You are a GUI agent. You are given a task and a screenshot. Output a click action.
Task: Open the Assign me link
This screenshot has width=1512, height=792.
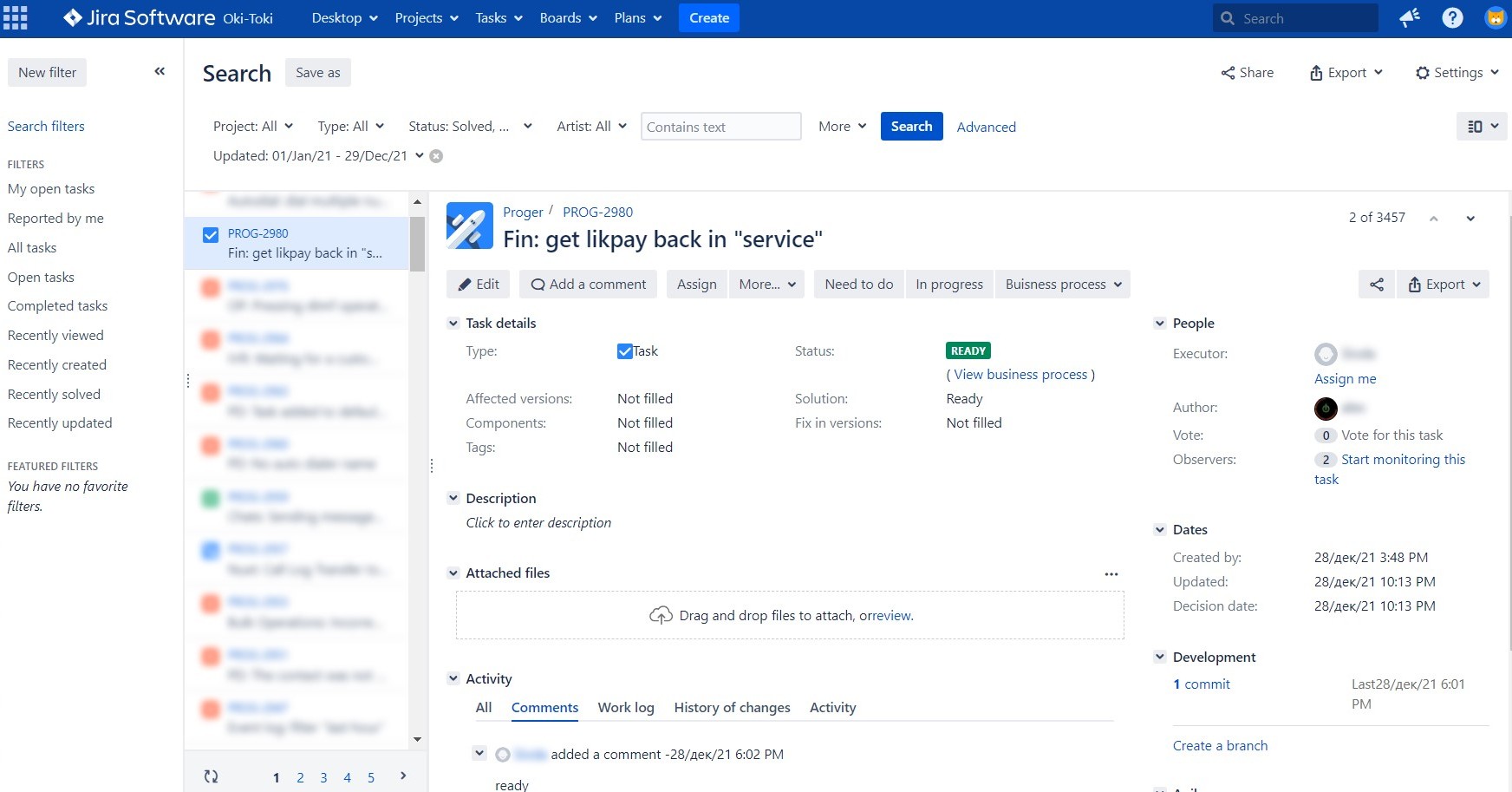(1345, 379)
